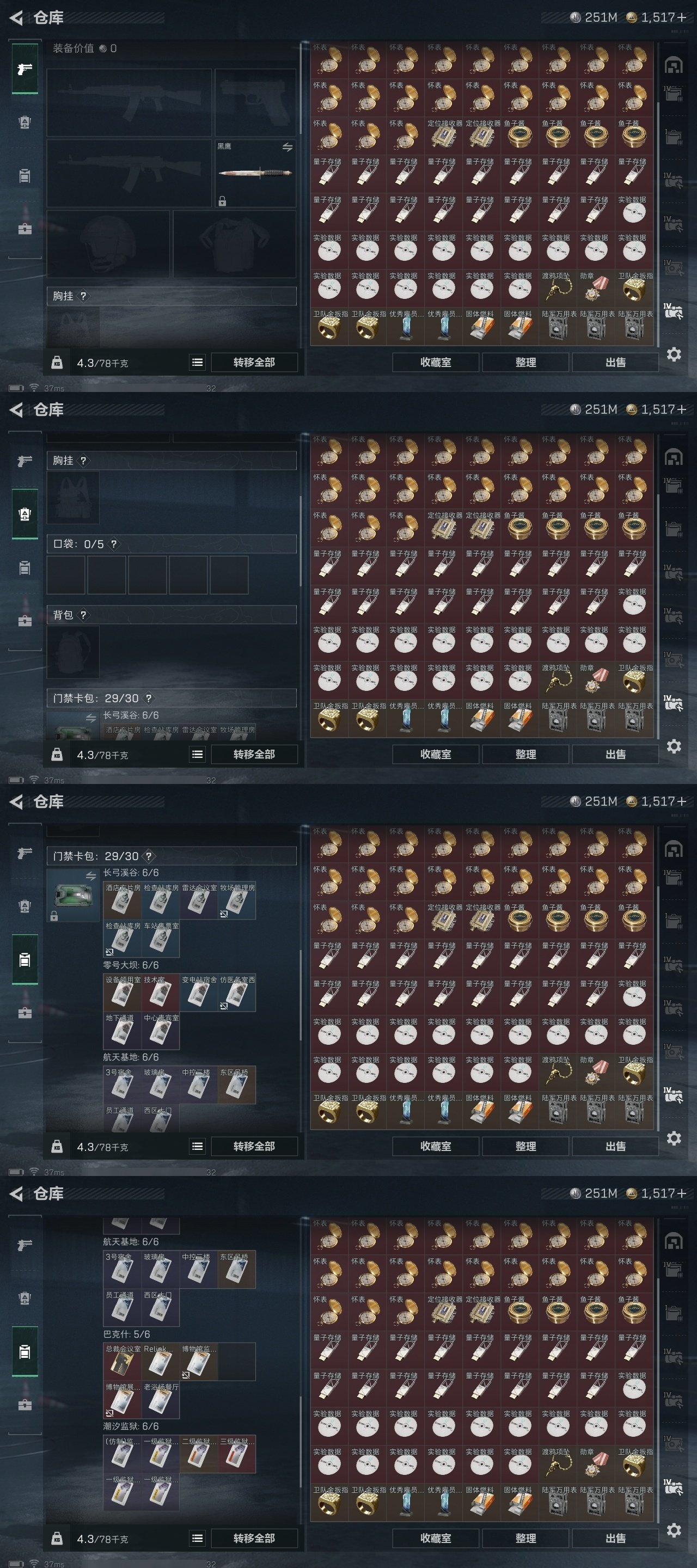Select the orange 二级监狱 keycard
Screen dimensions: 697x1568
click(198, 1454)
